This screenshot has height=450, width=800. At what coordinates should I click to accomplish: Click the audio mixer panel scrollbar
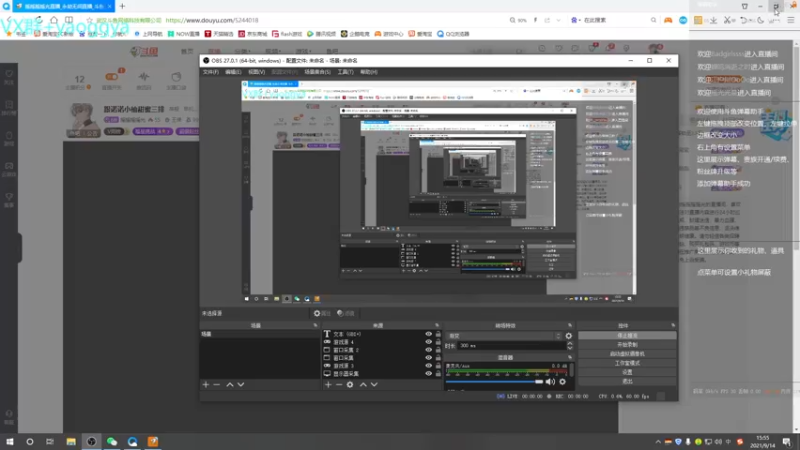pos(572,368)
